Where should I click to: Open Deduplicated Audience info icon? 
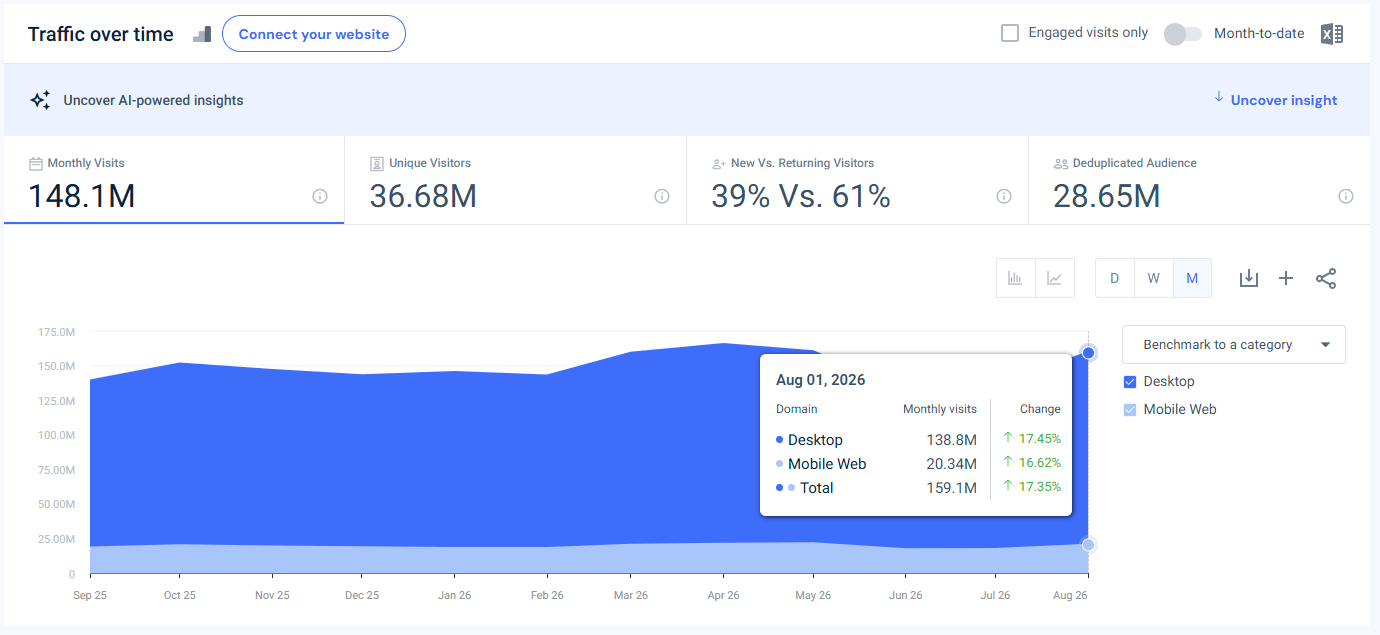click(x=1346, y=196)
